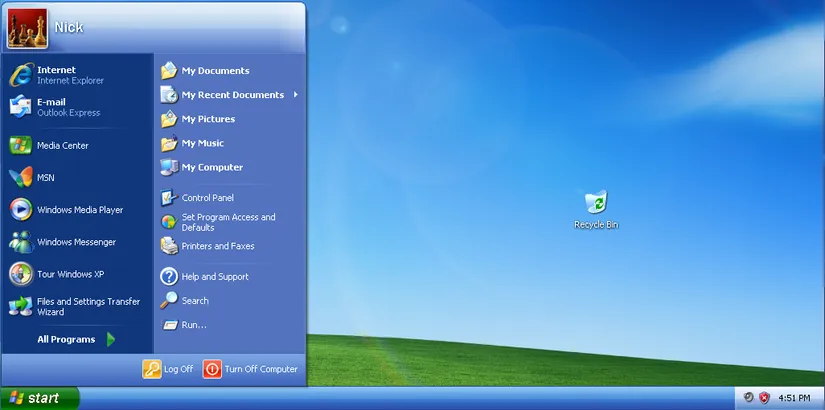Click the red security shield tray icon

[764, 398]
